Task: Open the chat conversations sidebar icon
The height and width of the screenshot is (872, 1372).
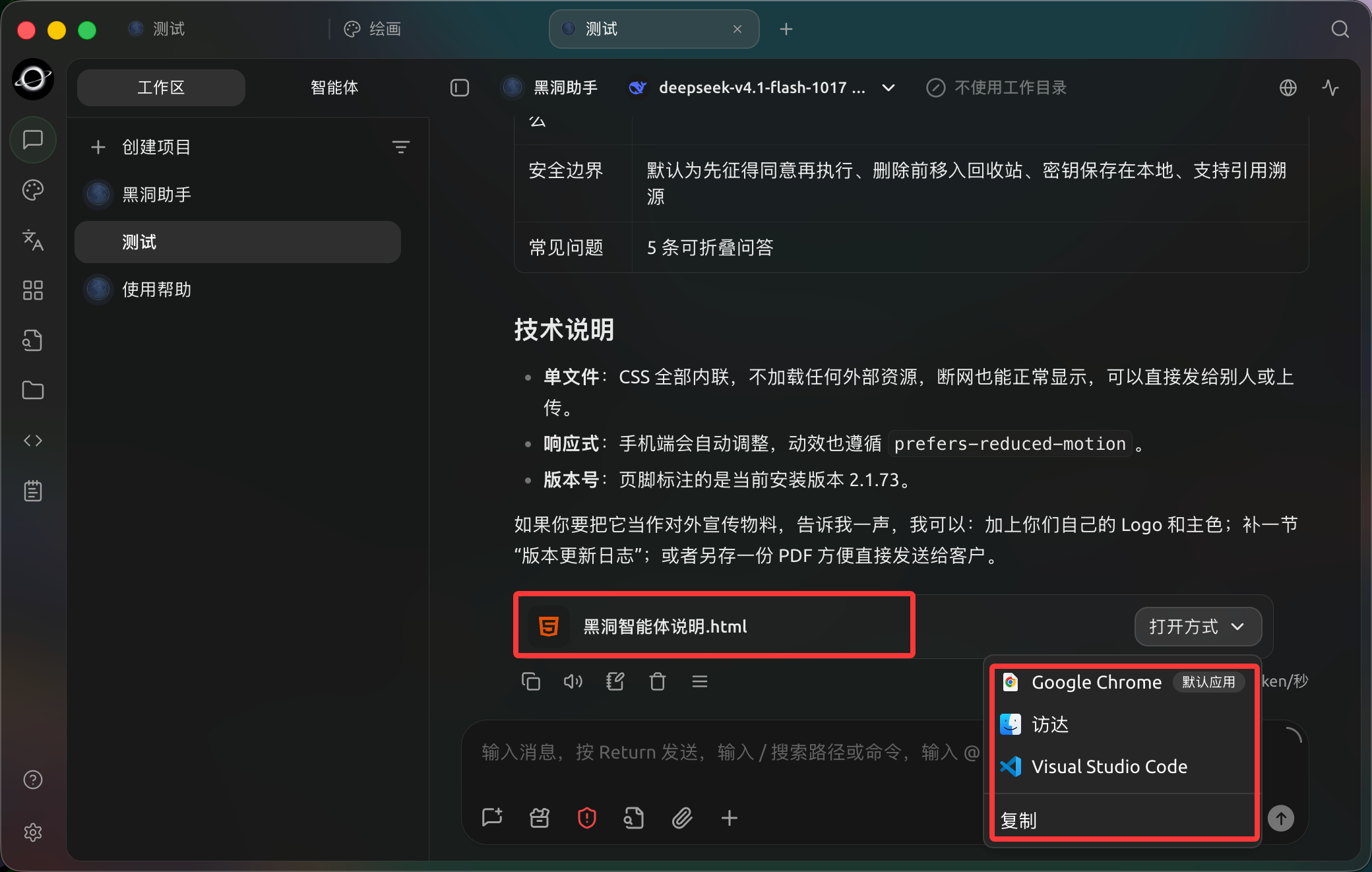Action: 33,140
